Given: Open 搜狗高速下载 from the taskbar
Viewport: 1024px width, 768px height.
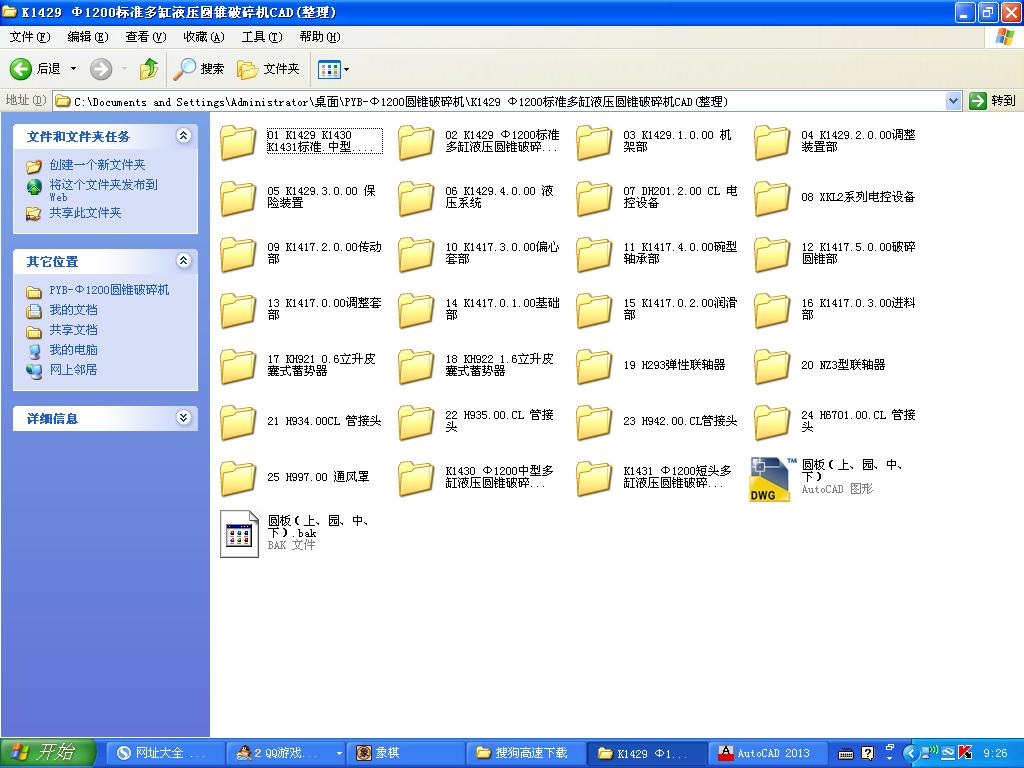Looking at the screenshot, I should point(524,753).
